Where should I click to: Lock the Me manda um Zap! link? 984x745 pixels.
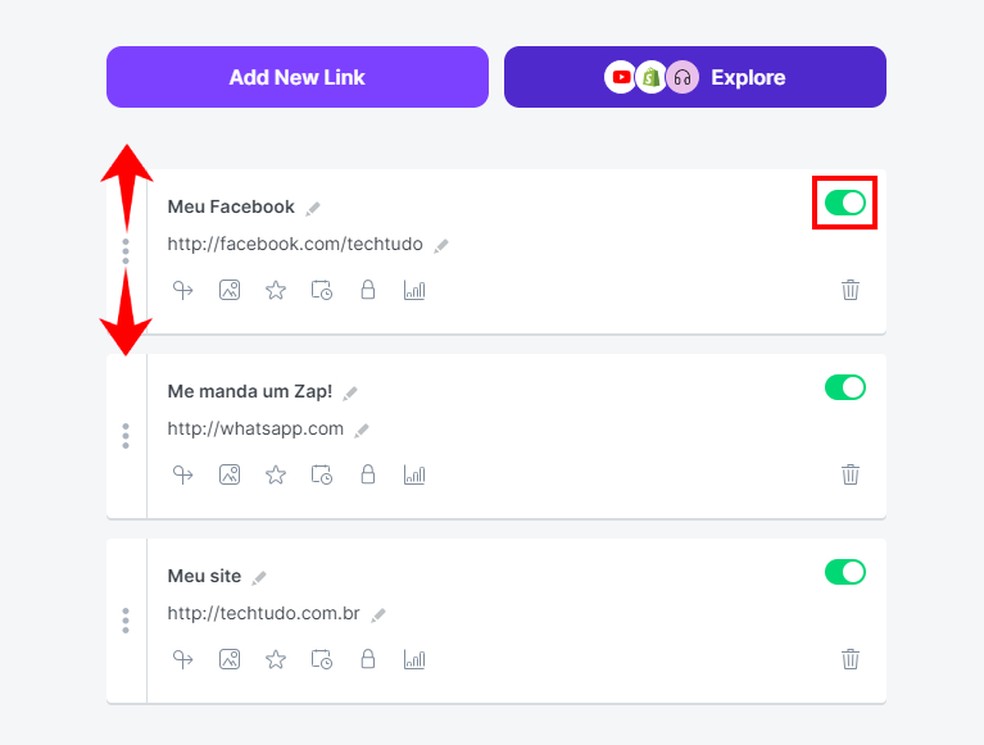pyautogui.click(x=367, y=474)
